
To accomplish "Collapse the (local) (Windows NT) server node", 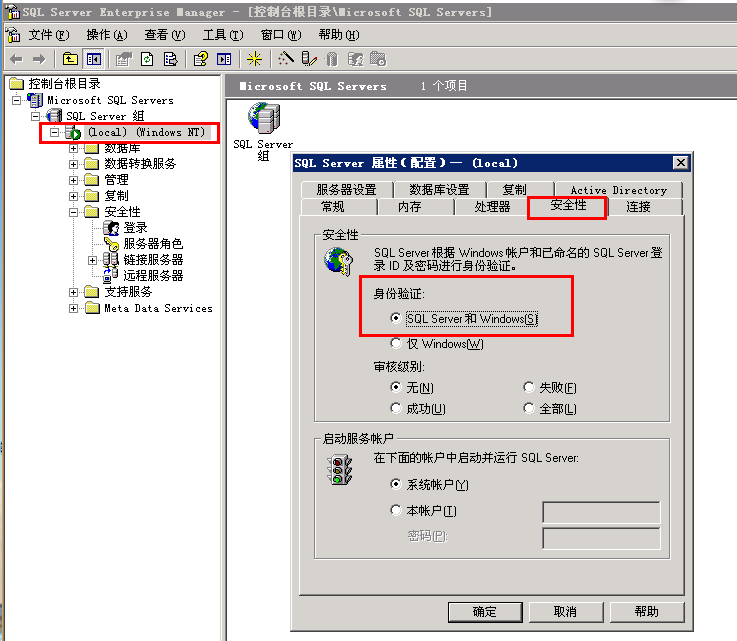I will click(55, 133).
